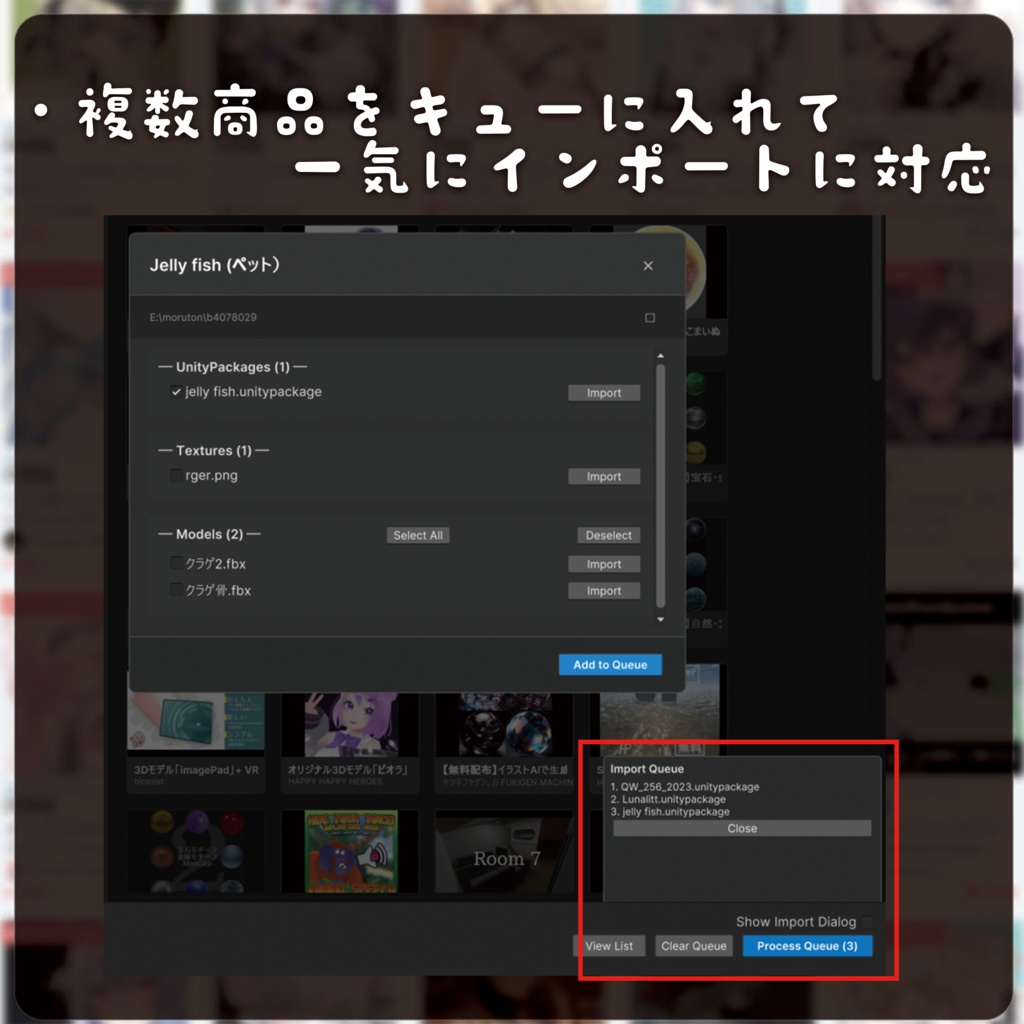This screenshot has height=1024, width=1024.
Task: Check the クラゲ骨.fbx model checkbox
Action: point(176,590)
